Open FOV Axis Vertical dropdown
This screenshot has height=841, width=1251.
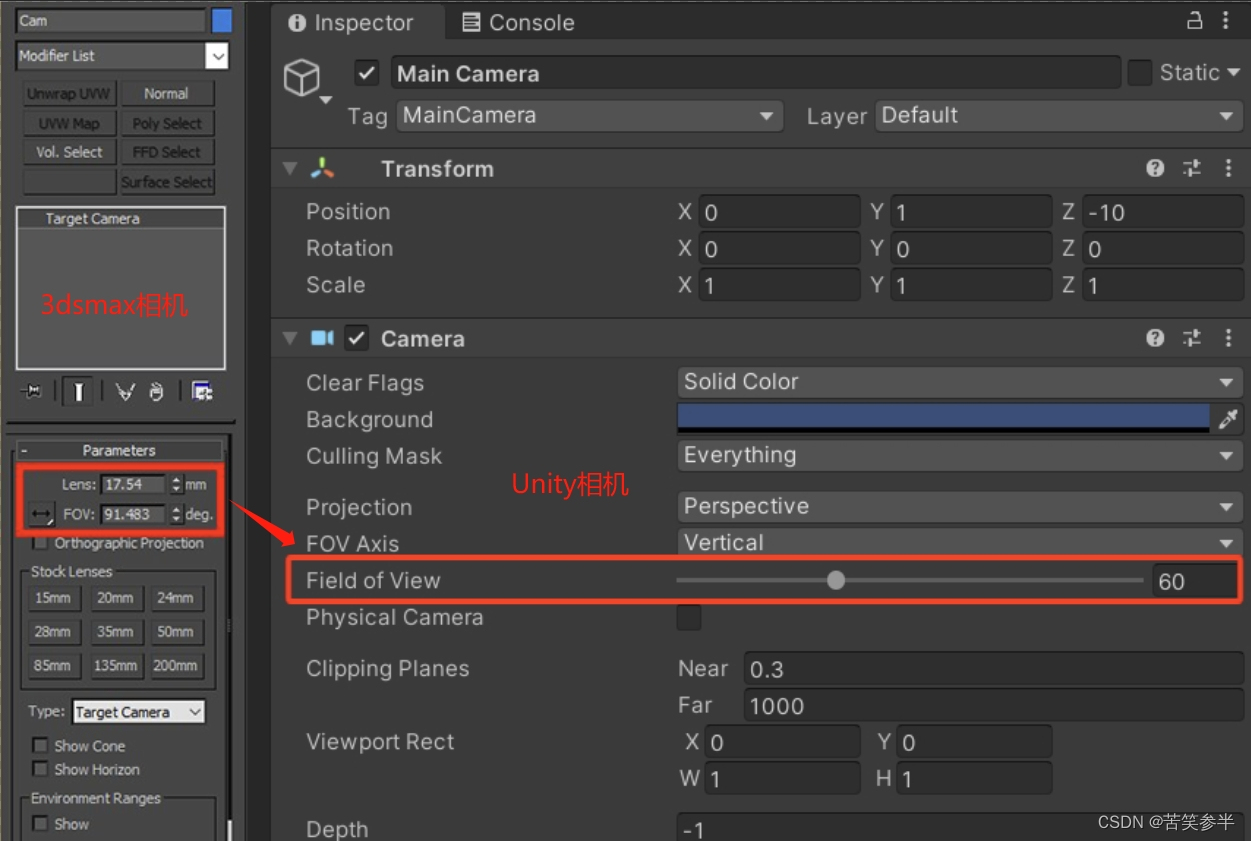(x=960, y=543)
